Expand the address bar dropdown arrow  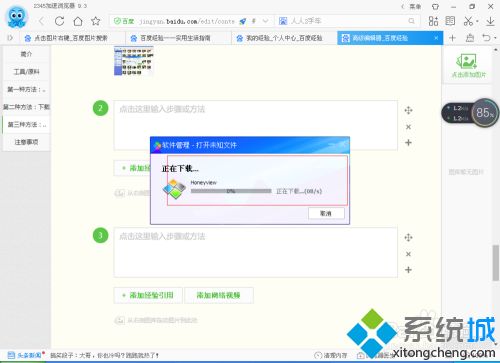click(265, 21)
